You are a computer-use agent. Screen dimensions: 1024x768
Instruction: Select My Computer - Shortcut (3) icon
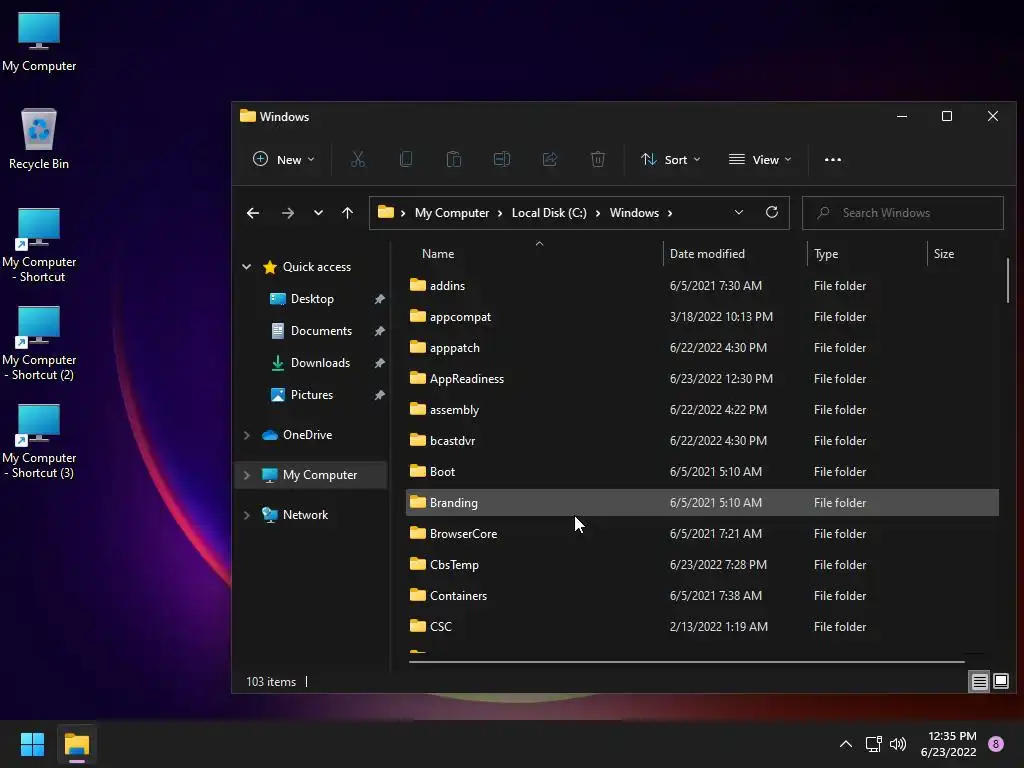39,441
